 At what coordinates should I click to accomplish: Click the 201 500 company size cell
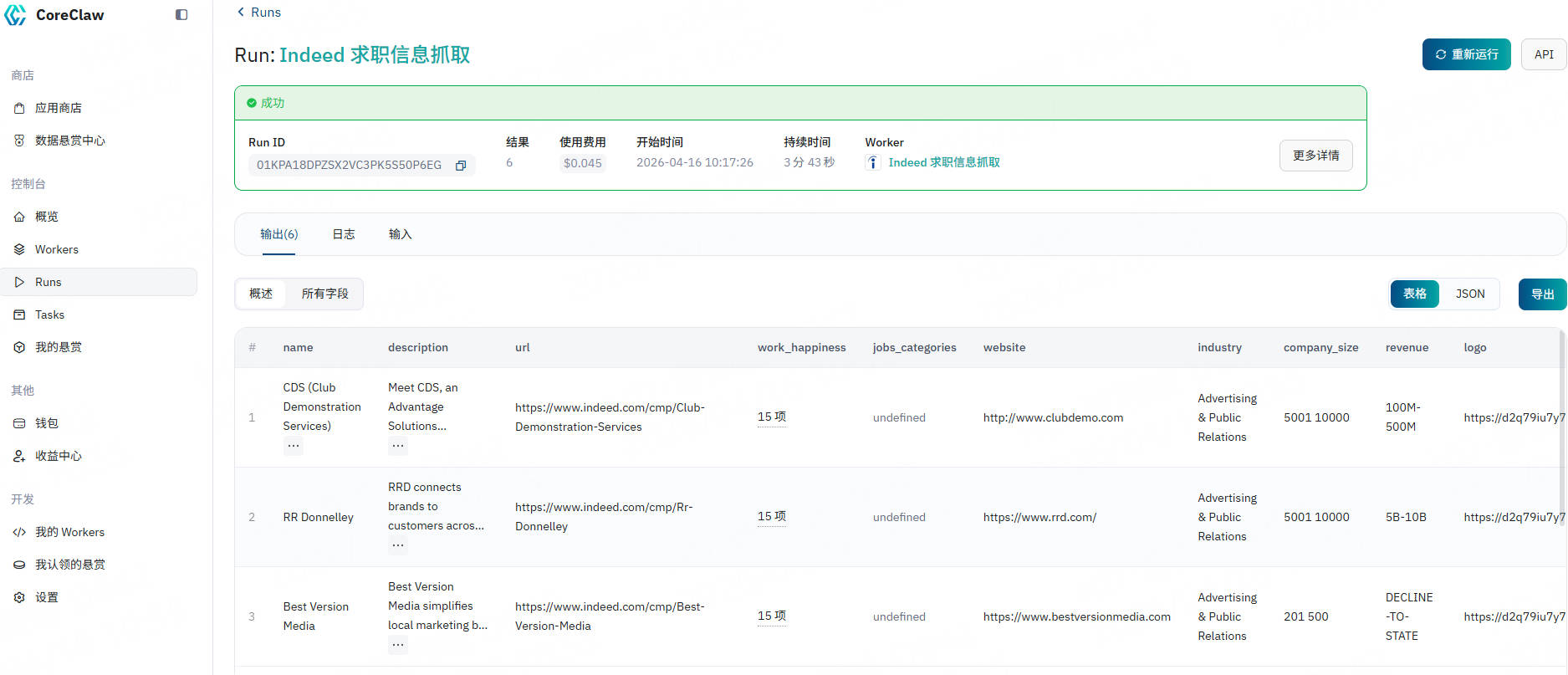[x=1305, y=616]
